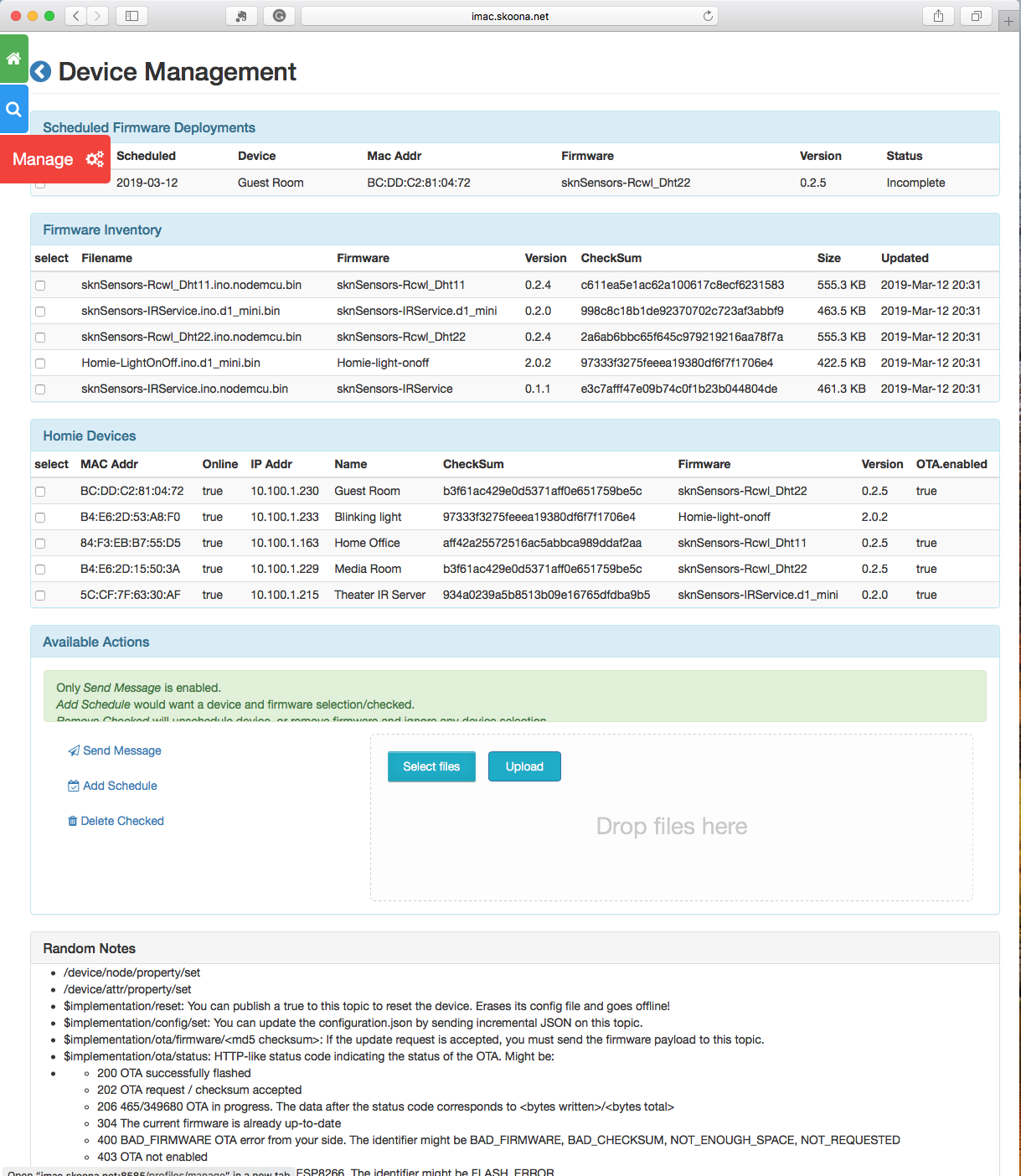Open the green home icon tab
This screenshot has height=1176, width=1021.
click(x=13, y=59)
